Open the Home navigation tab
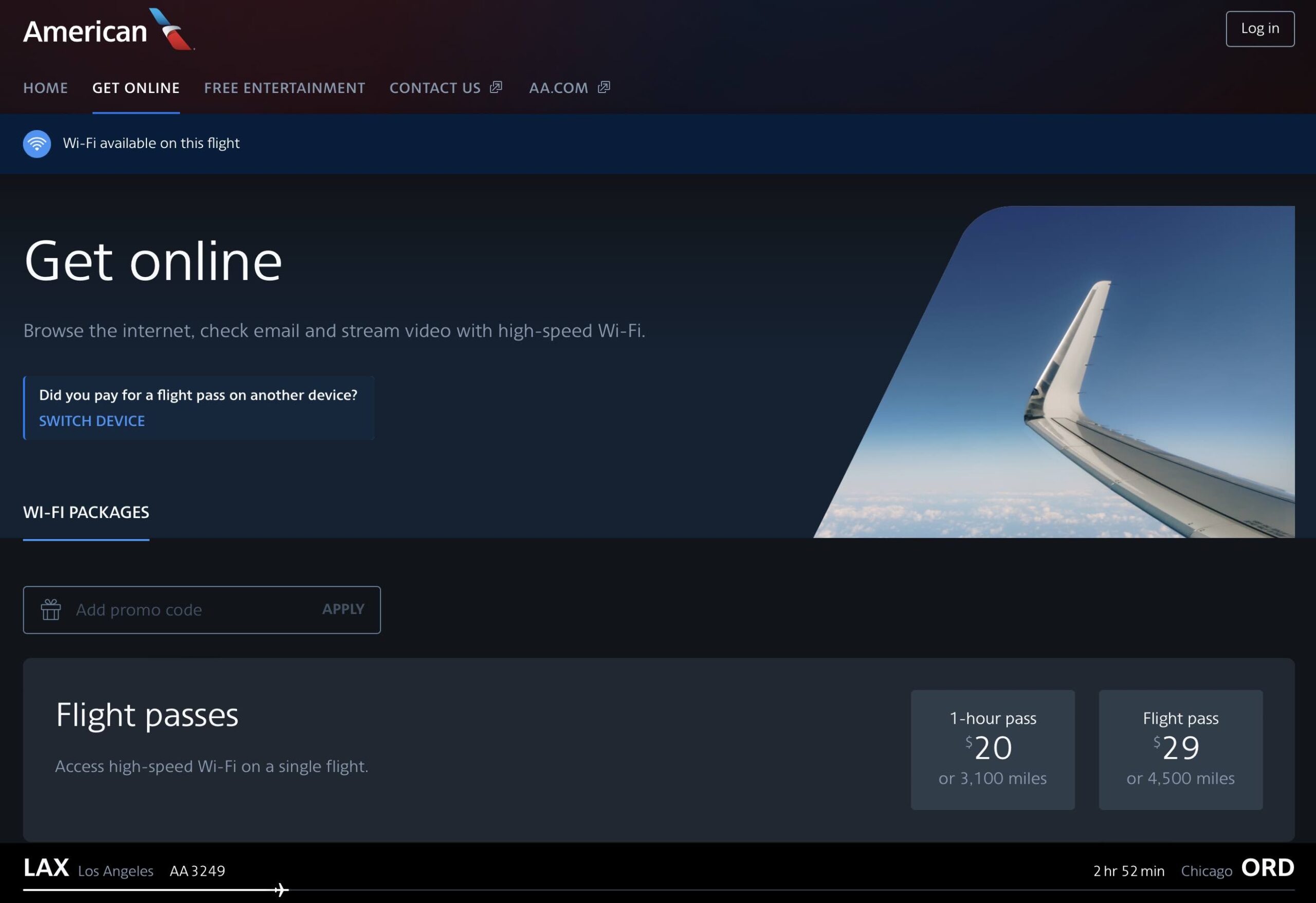Viewport: 1316px width, 903px height. click(45, 88)
